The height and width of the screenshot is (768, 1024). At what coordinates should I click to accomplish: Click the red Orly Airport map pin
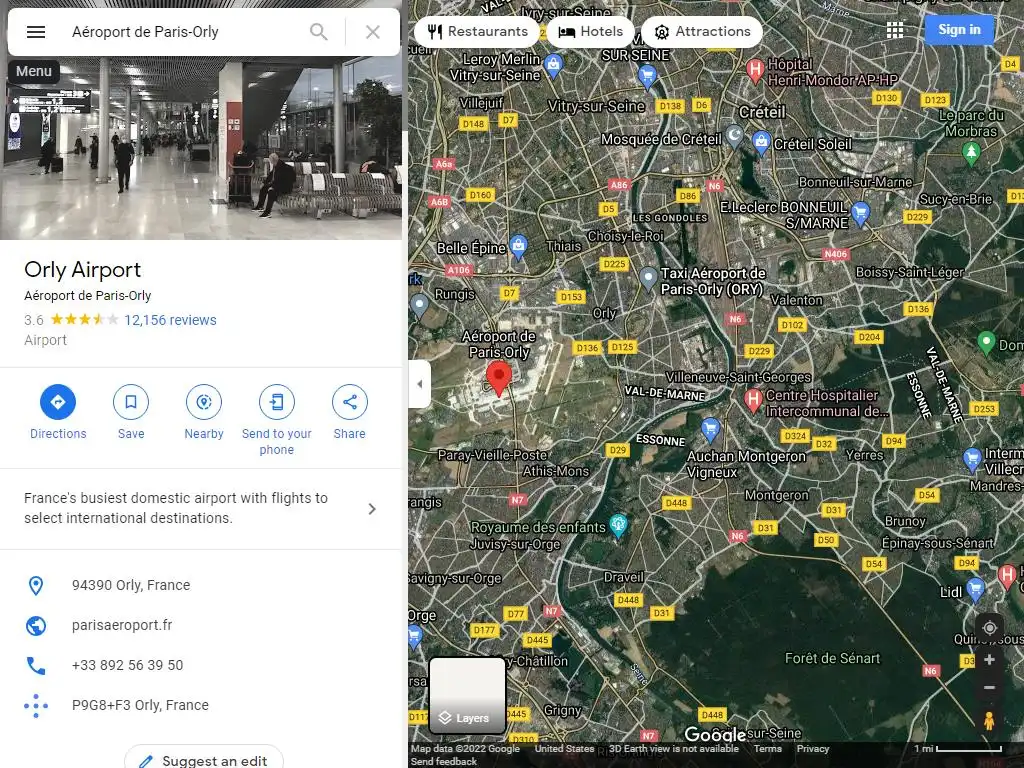[x=499, y=378]
